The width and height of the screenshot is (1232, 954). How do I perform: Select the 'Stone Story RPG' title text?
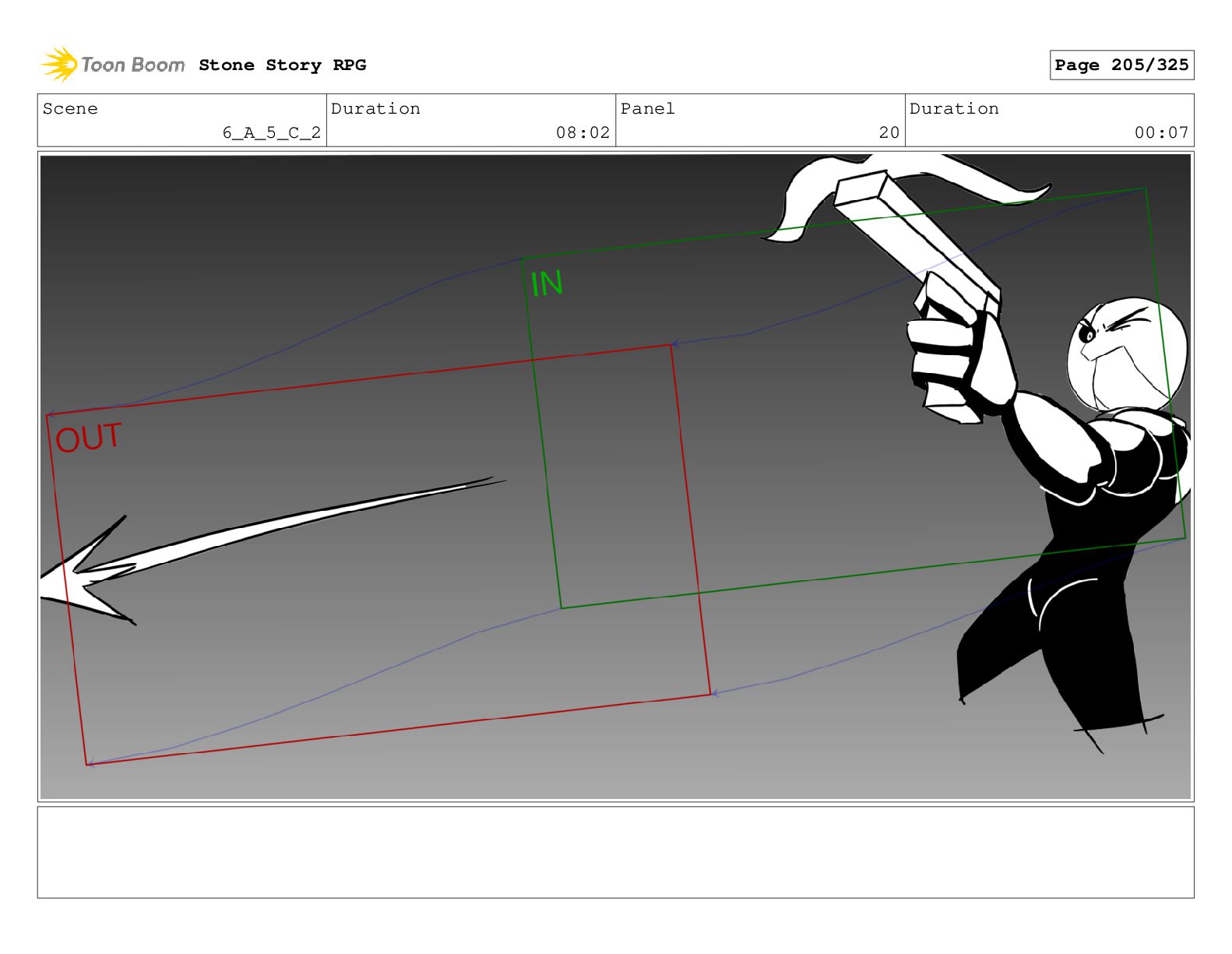point(282,65)
